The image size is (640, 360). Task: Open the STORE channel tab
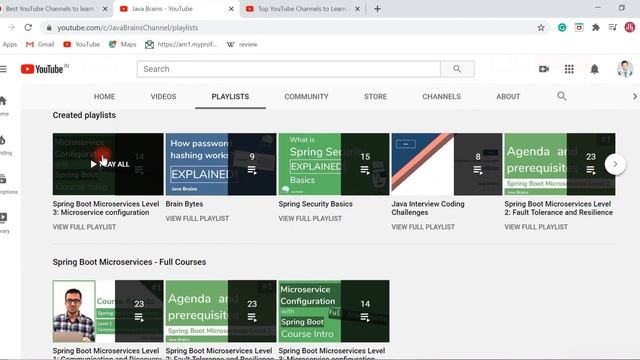point(375,96)
